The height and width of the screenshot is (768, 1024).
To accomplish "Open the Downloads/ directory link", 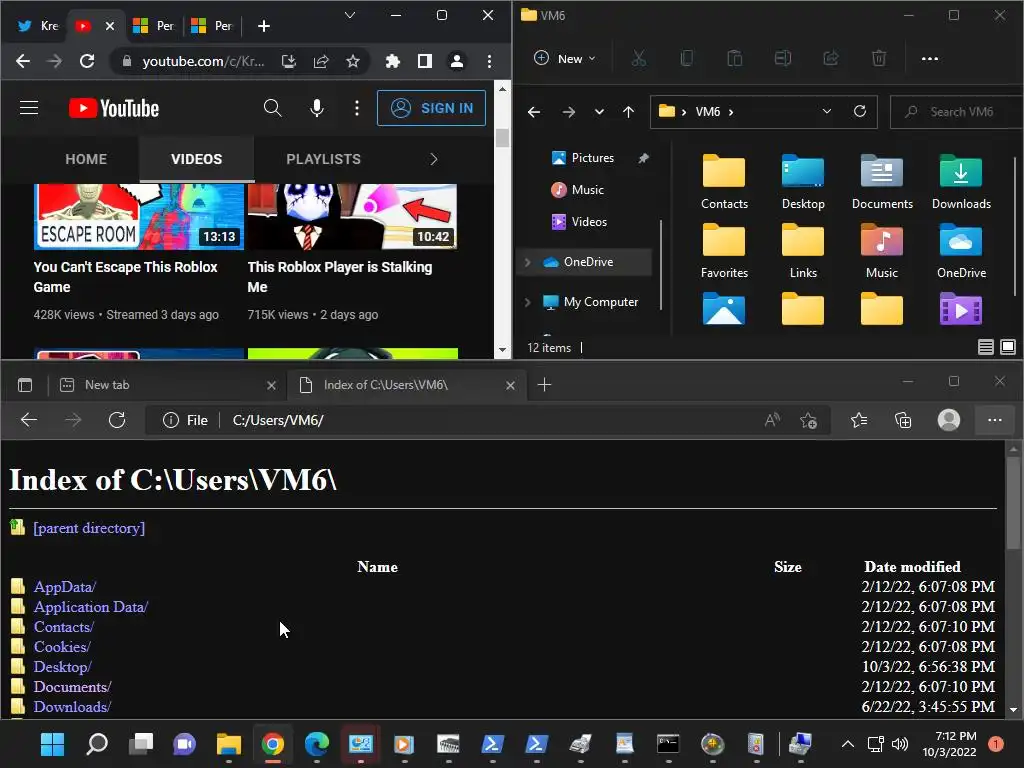I will 72,707.
